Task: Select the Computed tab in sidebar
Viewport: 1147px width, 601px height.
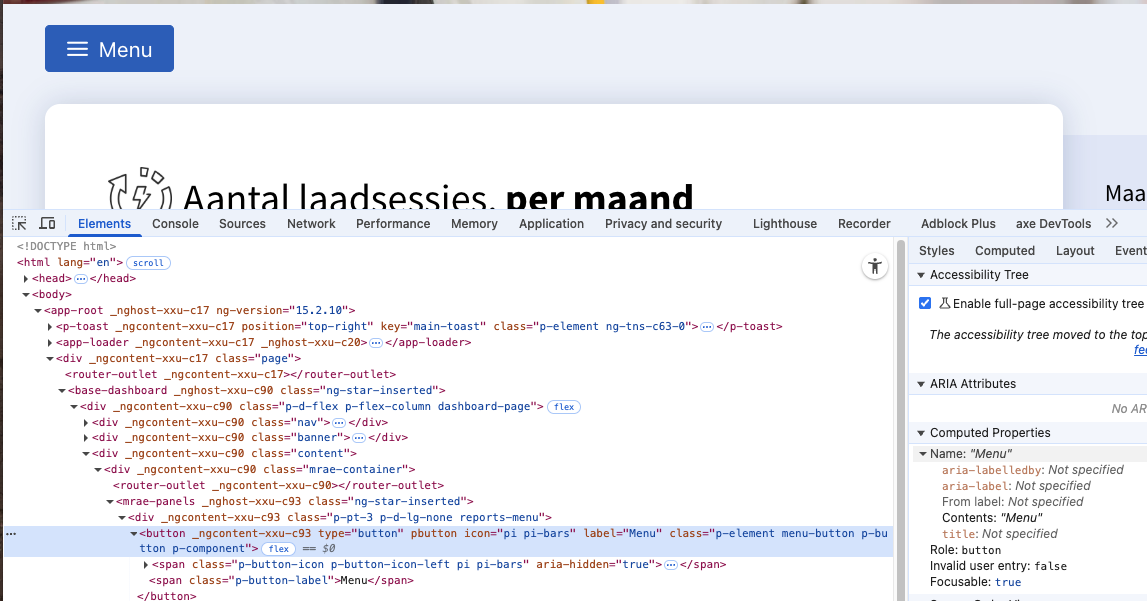Action: (1004, 251)
